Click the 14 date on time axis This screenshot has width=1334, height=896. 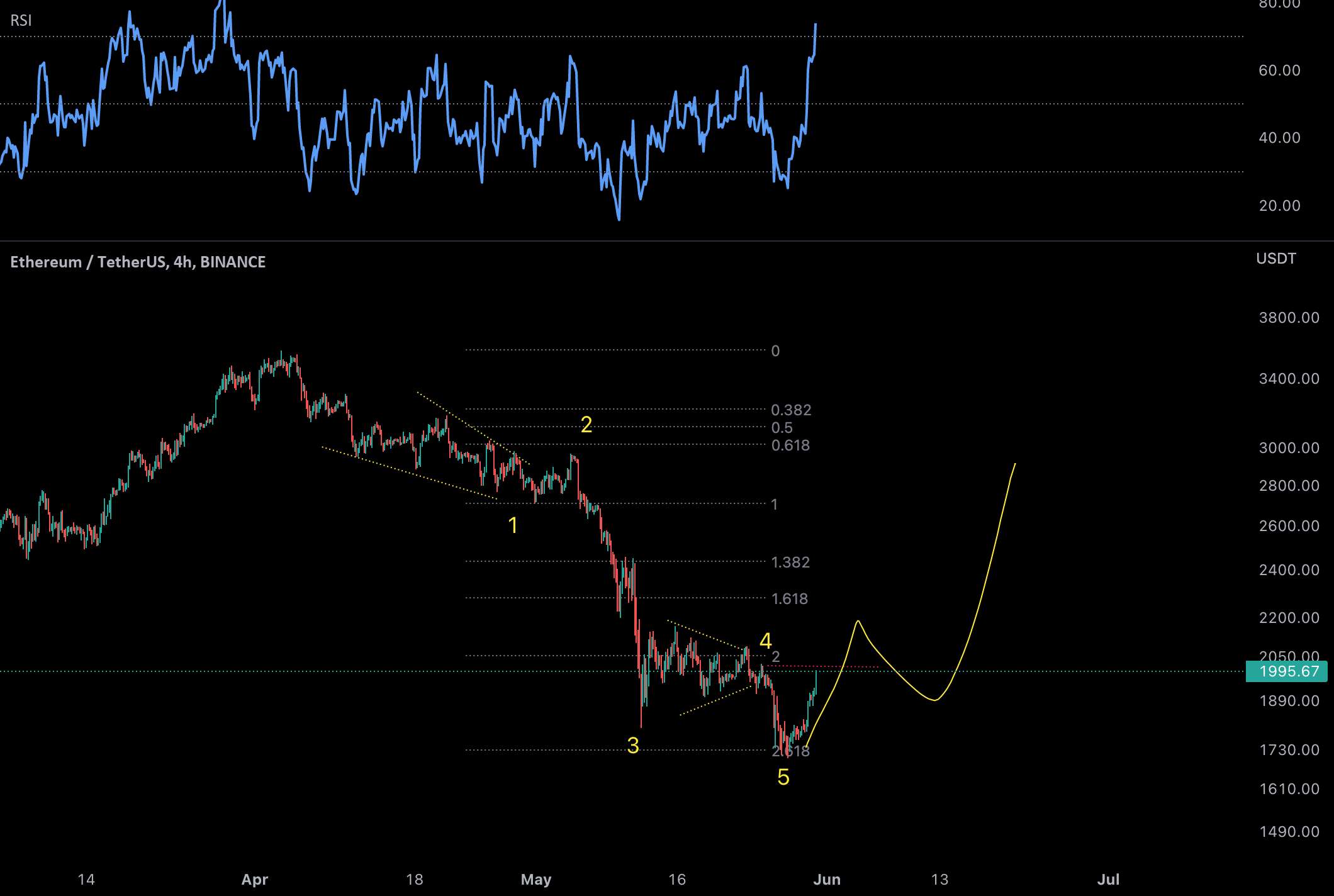pos(86,879)
